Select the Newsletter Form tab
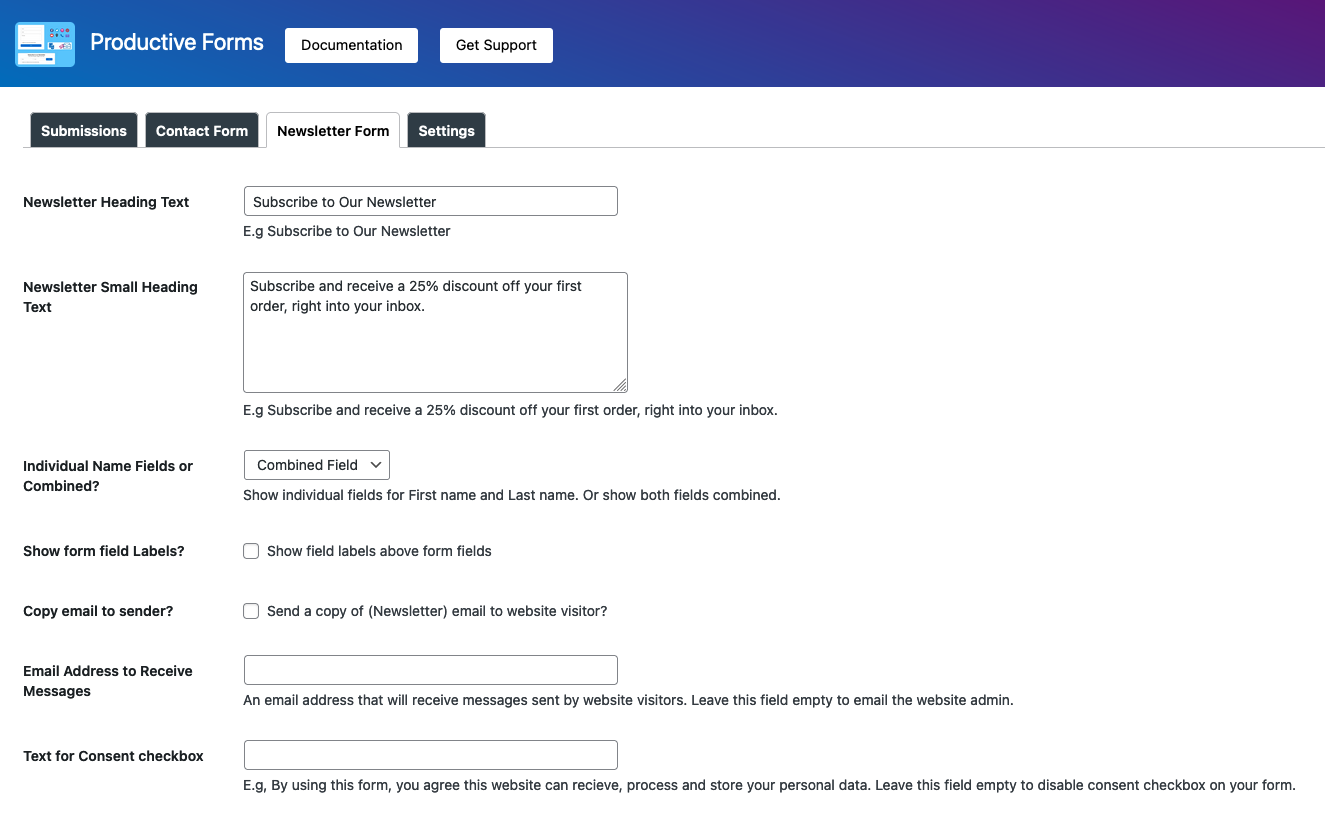 click(x=333, y=131)
